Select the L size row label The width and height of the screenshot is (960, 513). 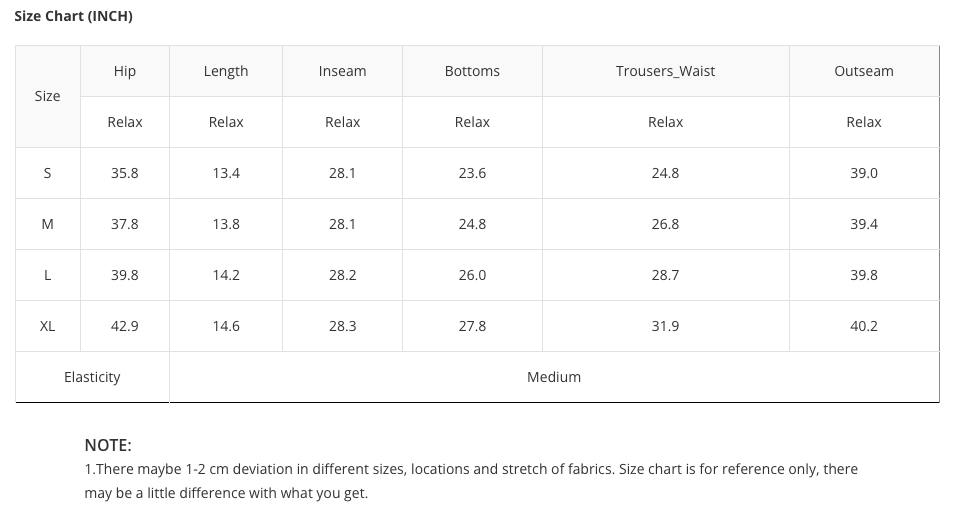click(x=48, y=275)
